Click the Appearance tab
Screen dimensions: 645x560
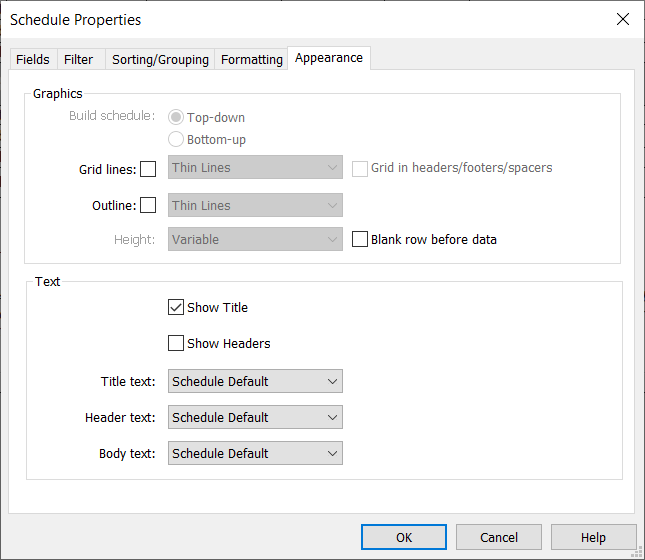pos(328,58)
